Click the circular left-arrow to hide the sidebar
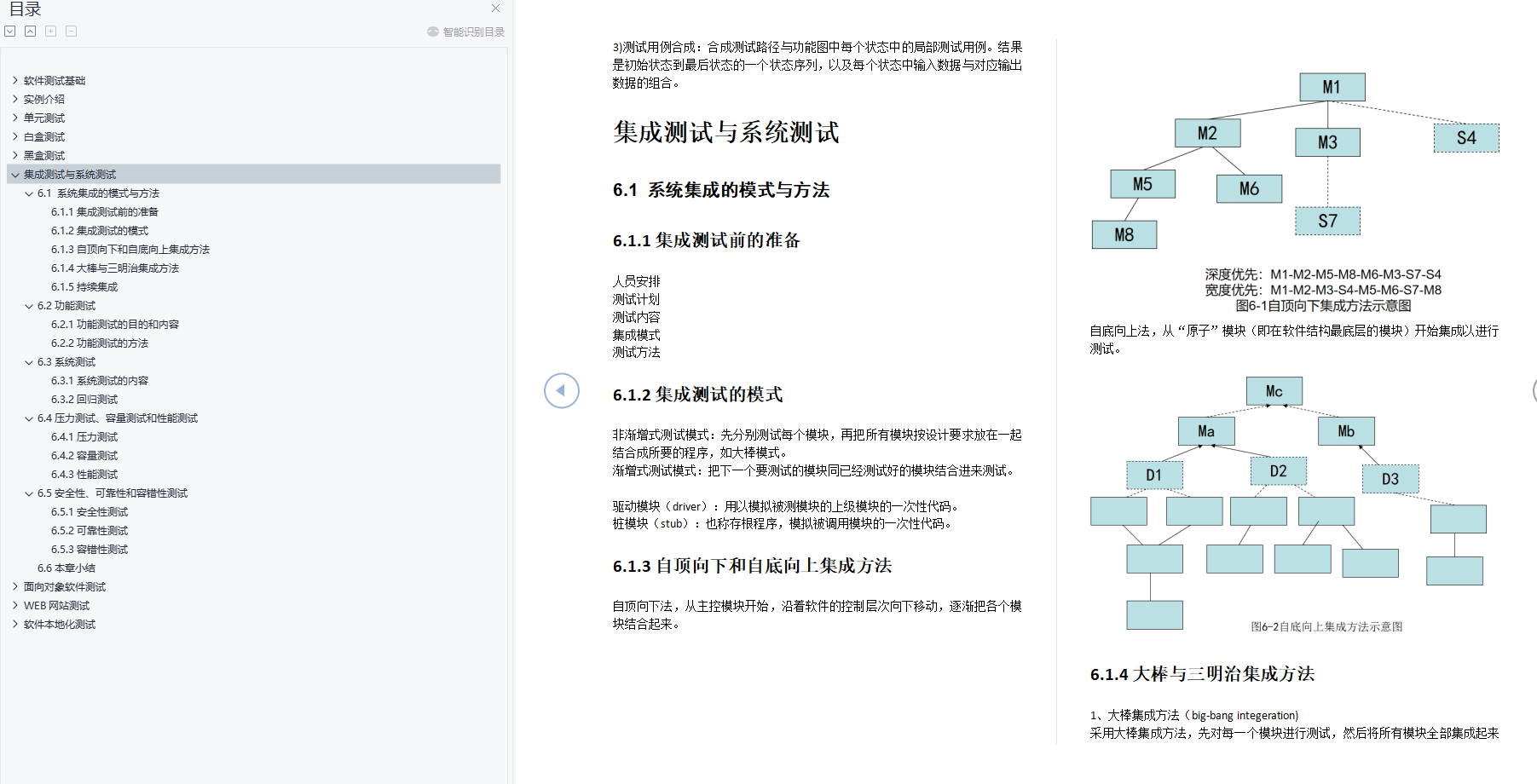Screen dimensions: 1537x784 (561, 390)
